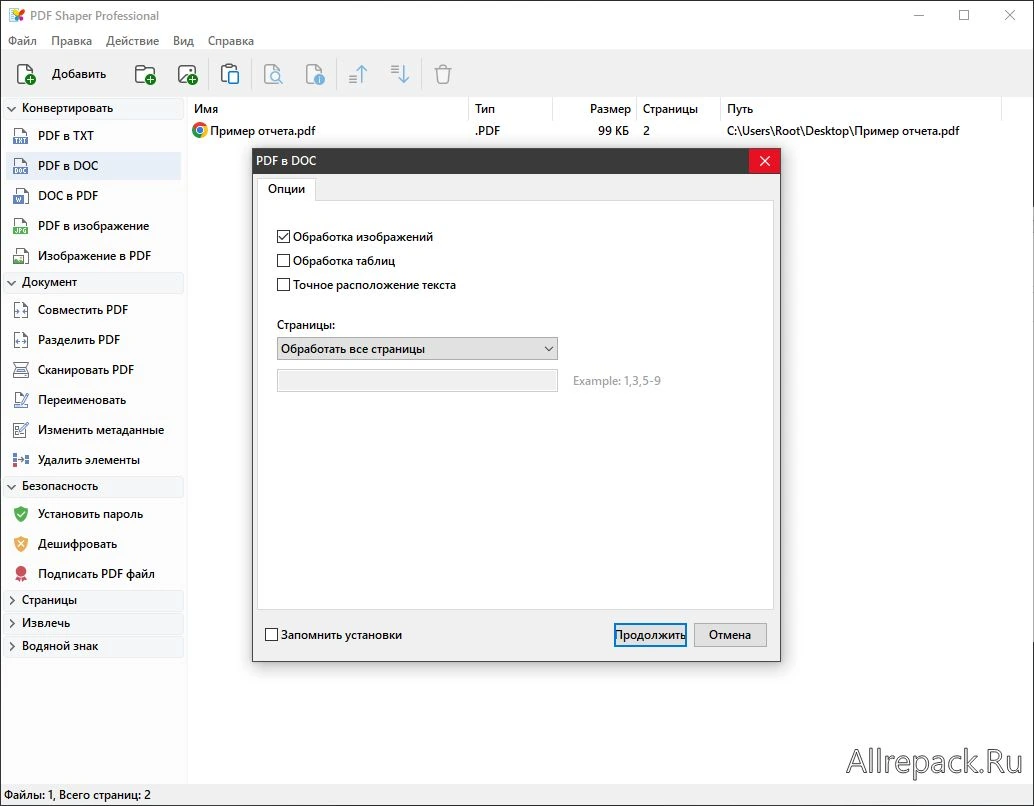Click the green shield Установить пароль icon
The width and height of the screenshot is (1034, 806).
pos(21,514)
